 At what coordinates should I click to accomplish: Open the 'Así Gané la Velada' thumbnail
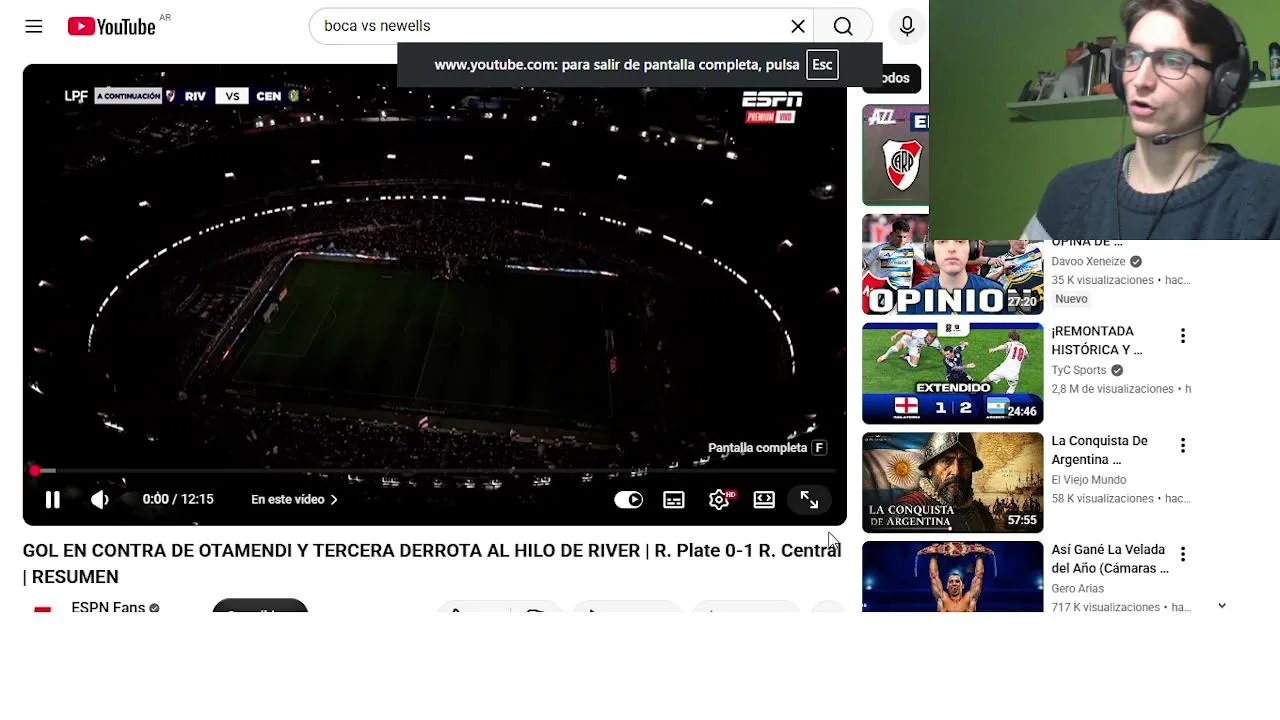[x=952, y=577]
